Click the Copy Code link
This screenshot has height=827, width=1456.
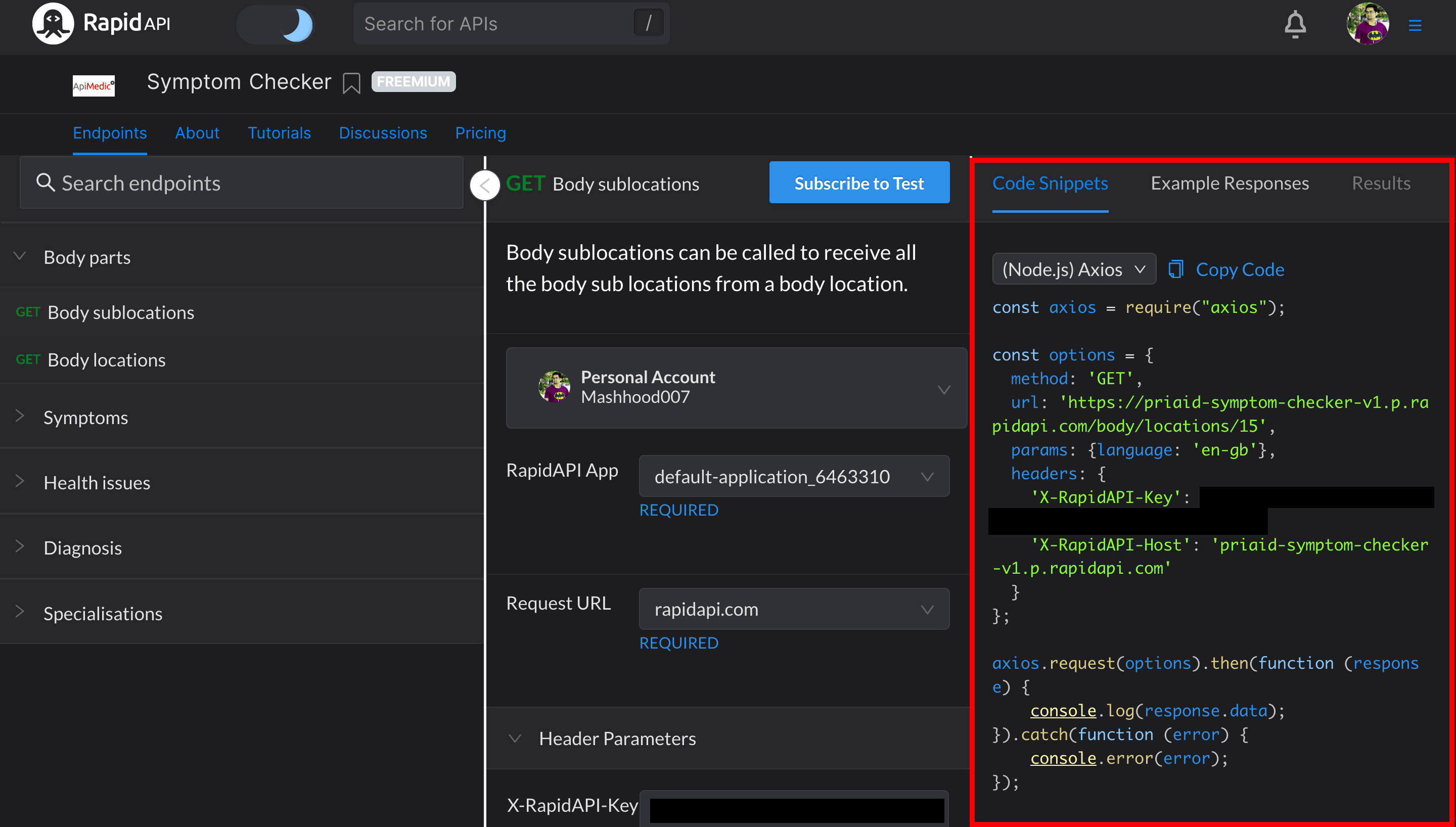[1240, 269]
